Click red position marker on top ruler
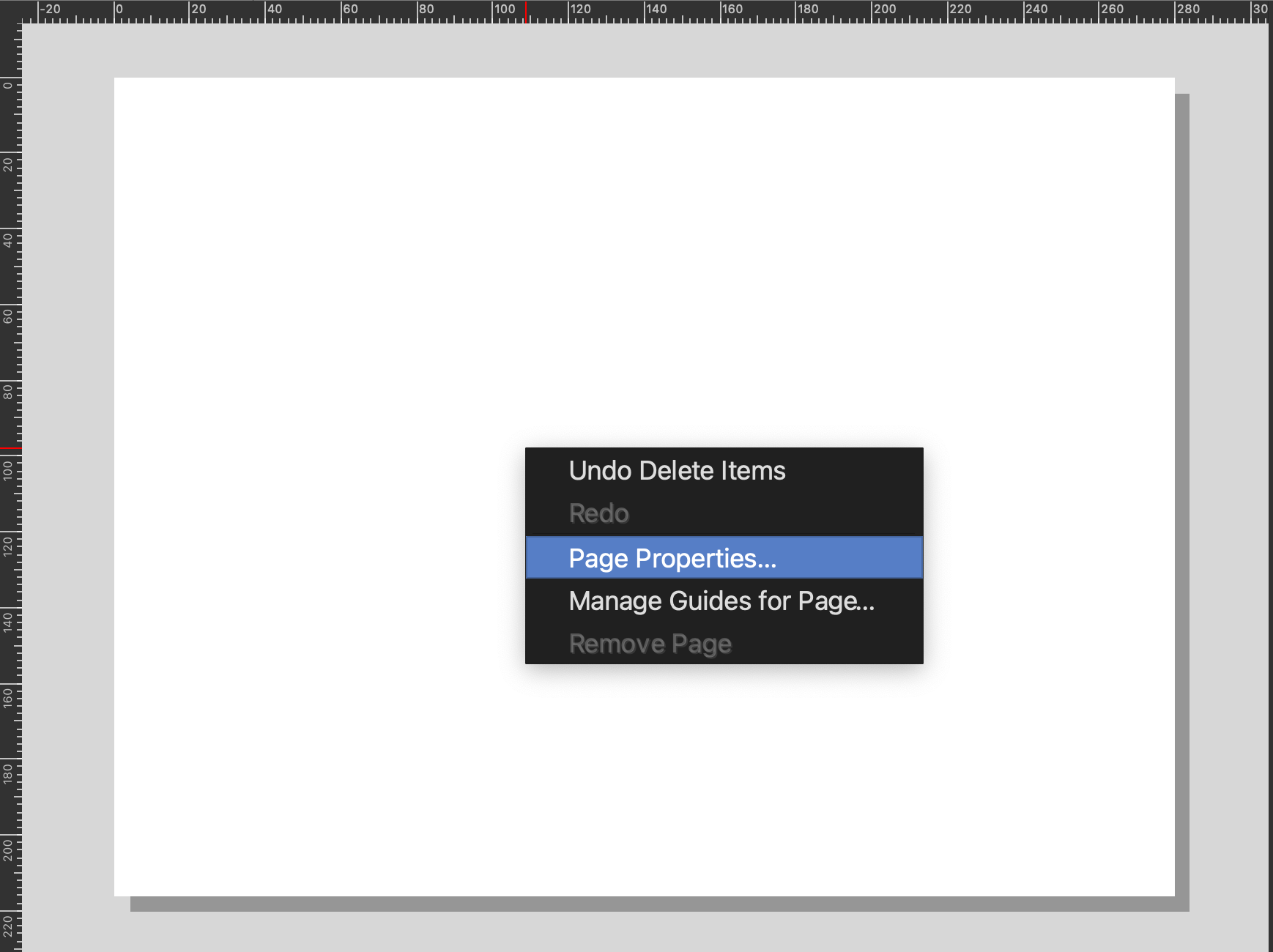This screenshot has width=1273, height=952. [526, 12]
